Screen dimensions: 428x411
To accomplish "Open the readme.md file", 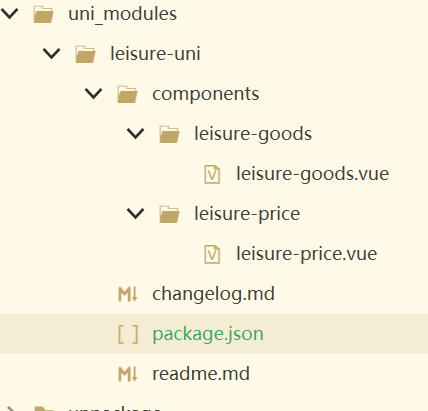I will pyautogui.click(x=201, y=374).
